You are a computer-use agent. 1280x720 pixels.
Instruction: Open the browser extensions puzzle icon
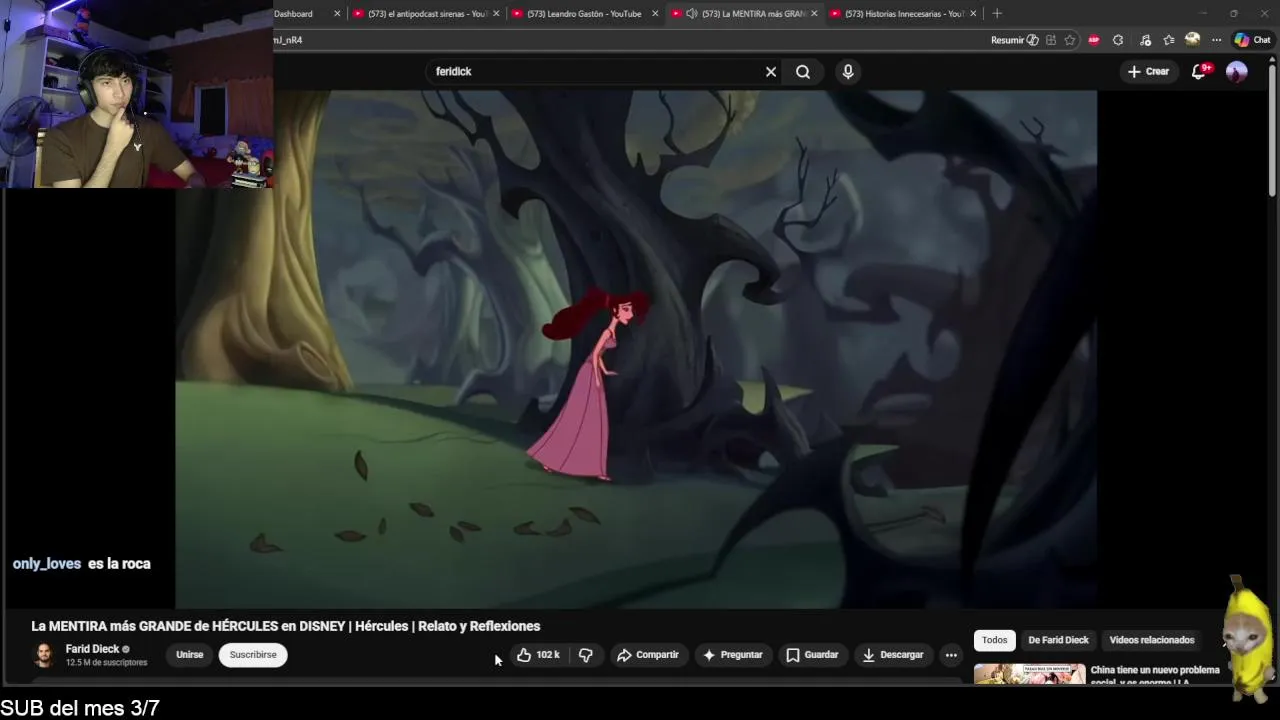(x=1118, y=40)
